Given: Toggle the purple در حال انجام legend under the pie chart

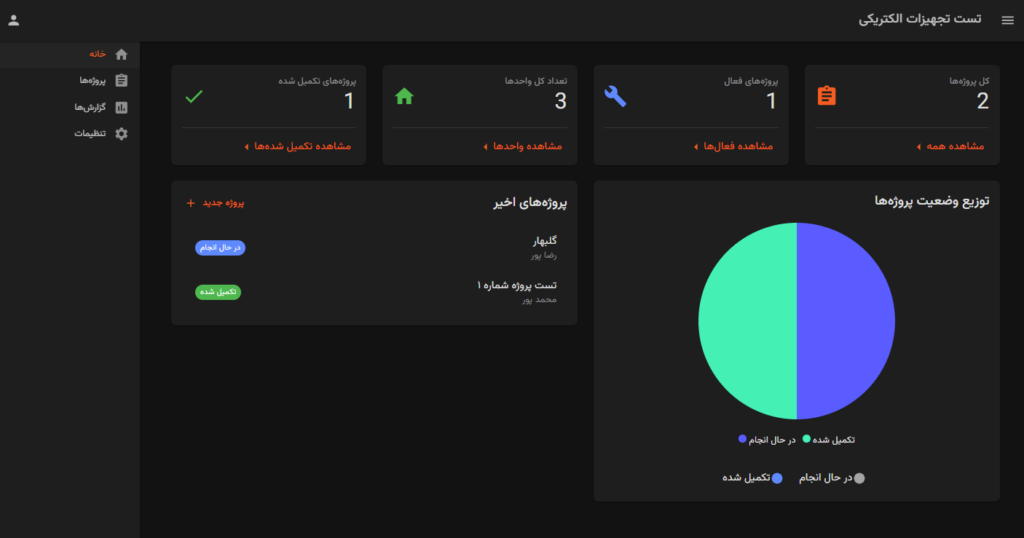Looking at the screenshot, I should 767,440.
